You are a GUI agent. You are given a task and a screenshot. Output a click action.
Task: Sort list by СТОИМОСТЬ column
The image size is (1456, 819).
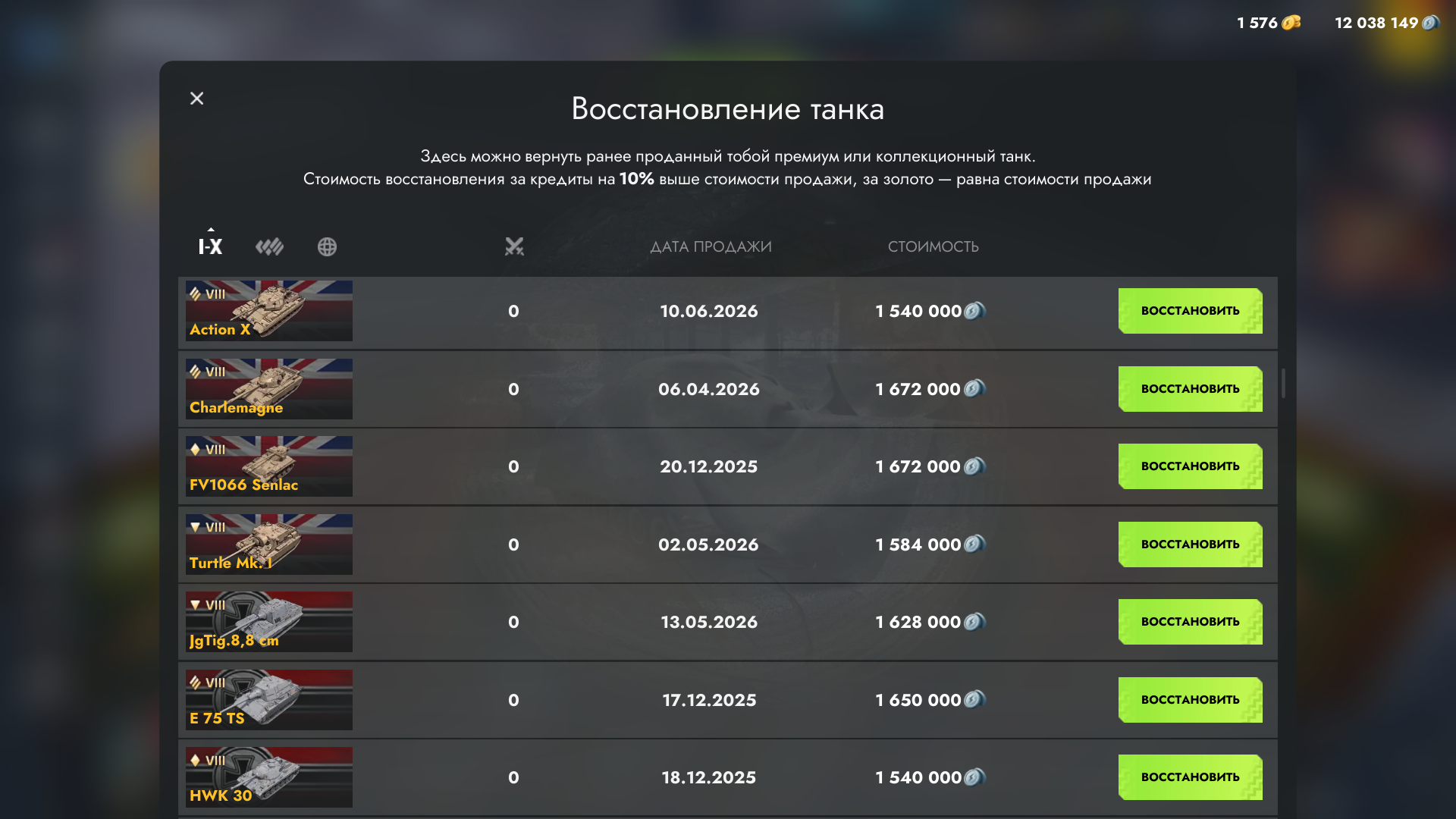934,246
